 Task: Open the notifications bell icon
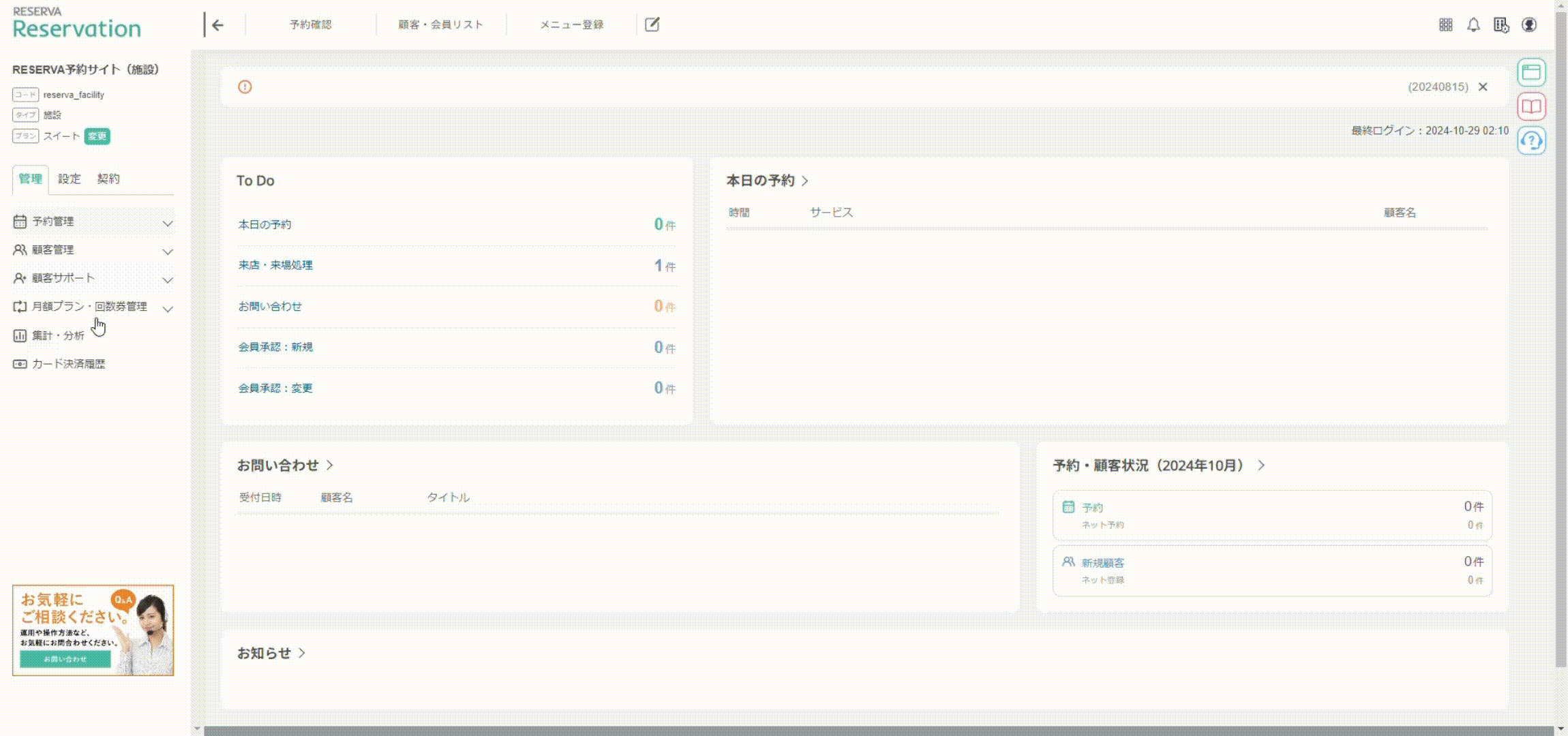point(1473,25)
